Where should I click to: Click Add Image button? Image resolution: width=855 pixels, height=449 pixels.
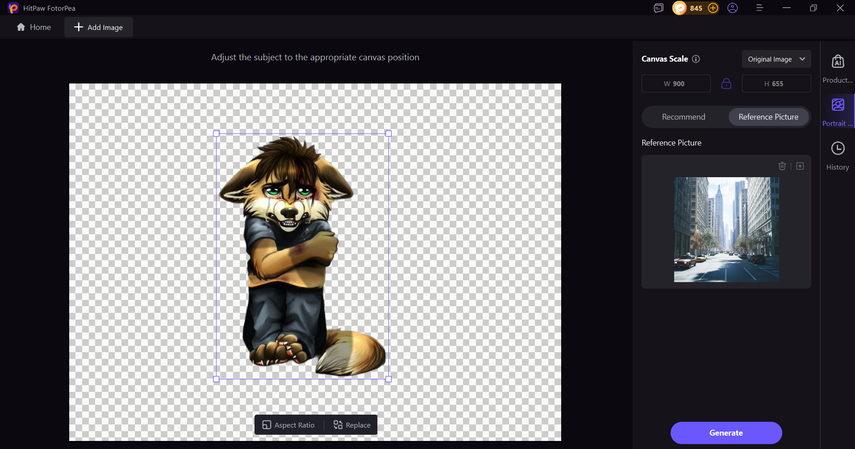click(x=99, y=27)
